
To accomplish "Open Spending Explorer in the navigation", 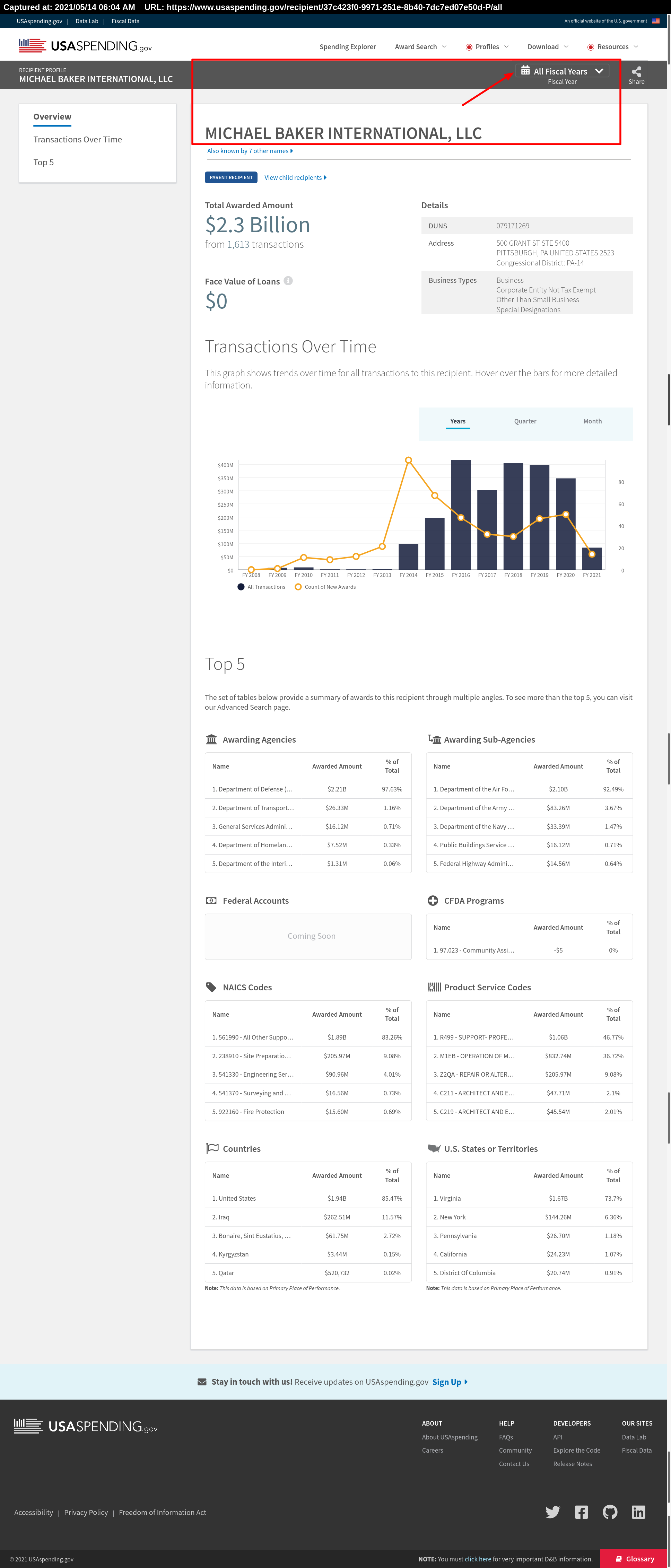I will point(348,47).
